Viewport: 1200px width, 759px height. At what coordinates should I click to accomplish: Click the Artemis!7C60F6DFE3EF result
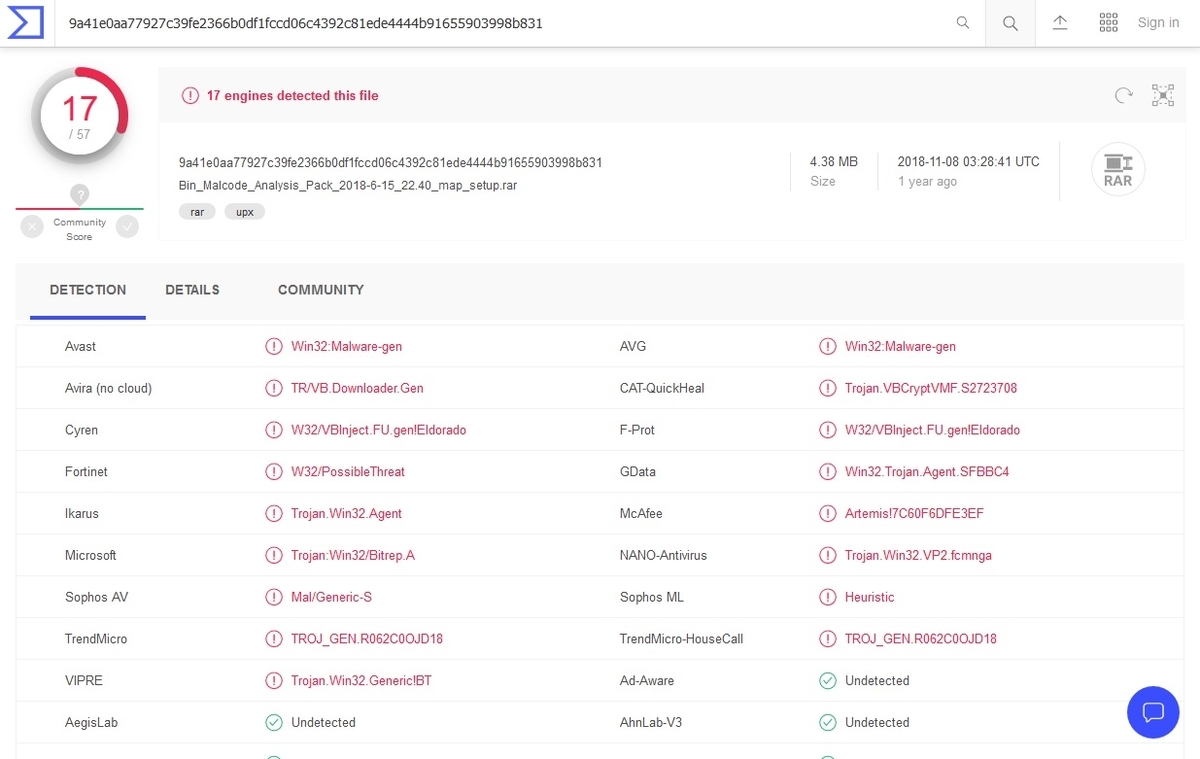click(914, 514)
